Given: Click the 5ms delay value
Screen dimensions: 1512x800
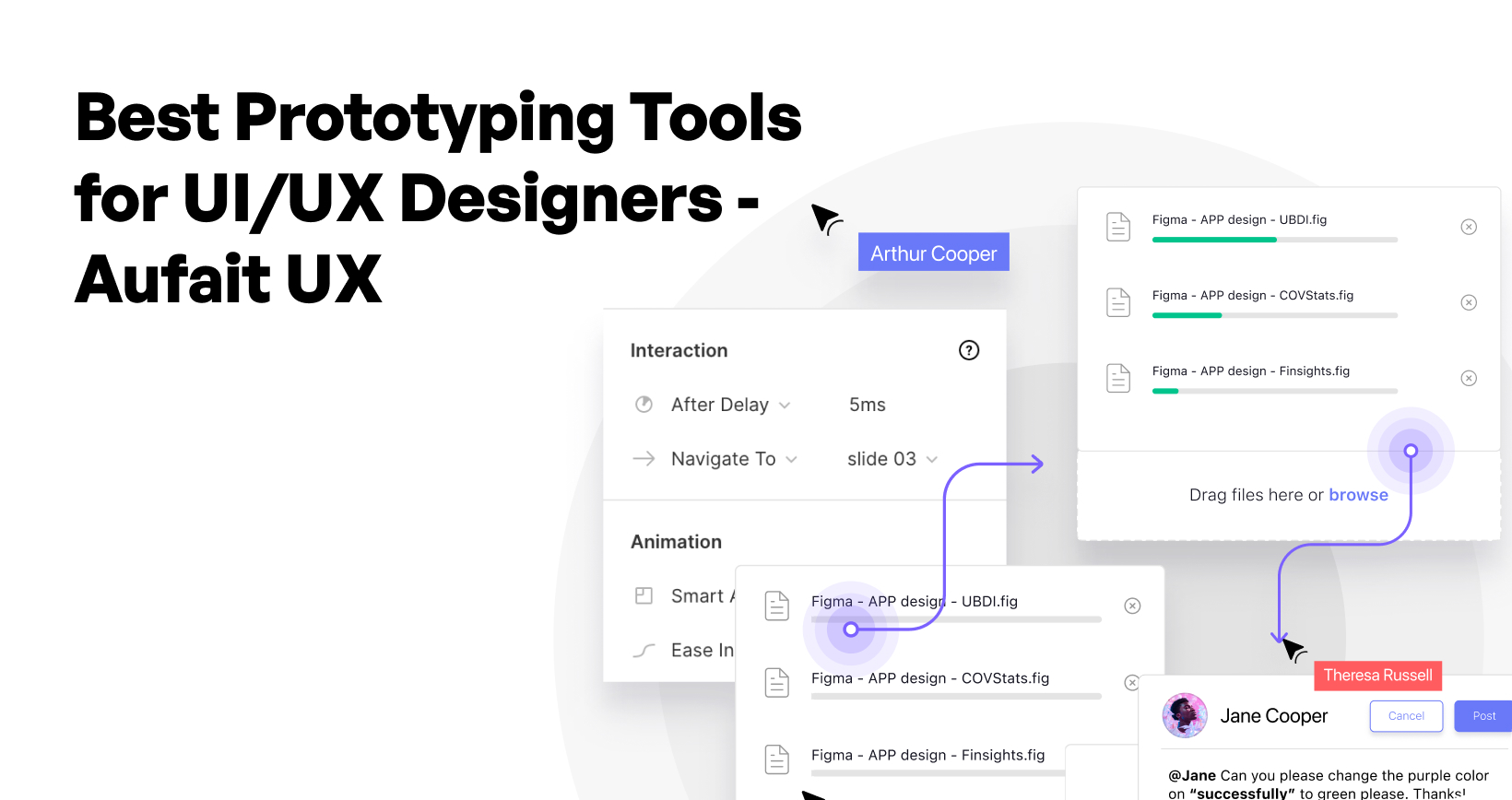Looking at the screenshot, I should pyautogui.click(x=867, y=405).
